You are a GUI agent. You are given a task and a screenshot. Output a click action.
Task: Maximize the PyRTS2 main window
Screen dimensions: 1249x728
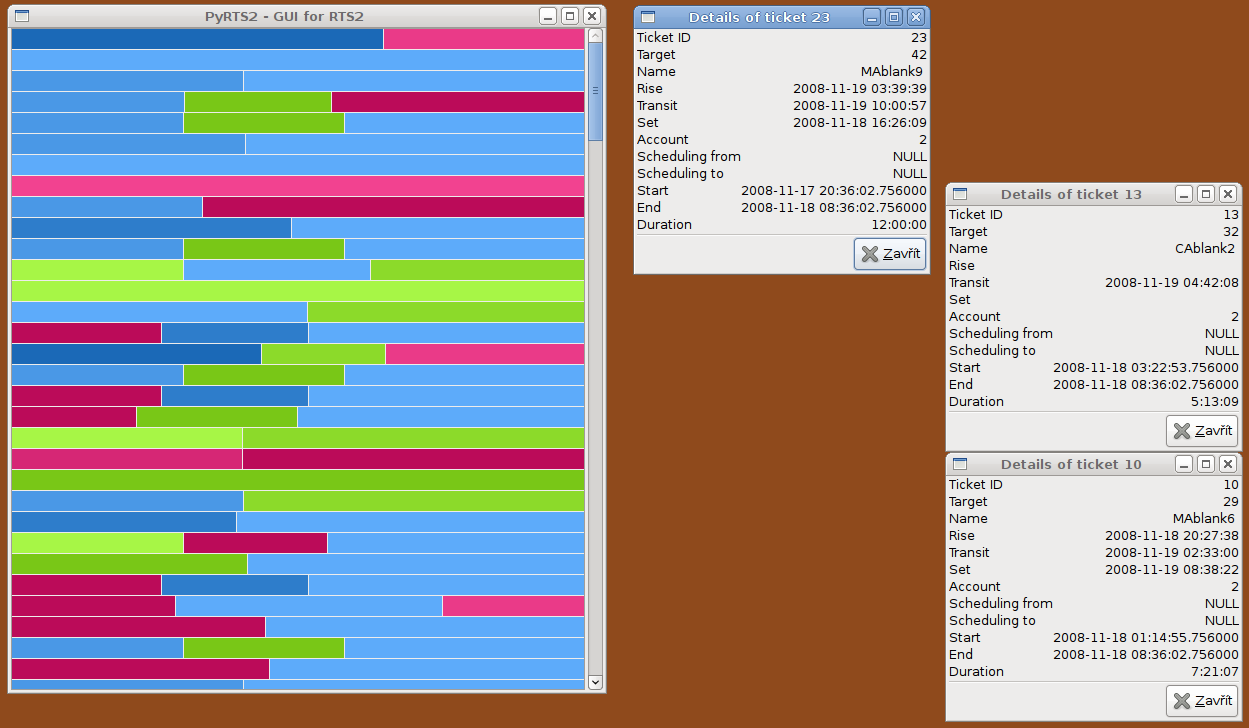[x=570, y=16]
